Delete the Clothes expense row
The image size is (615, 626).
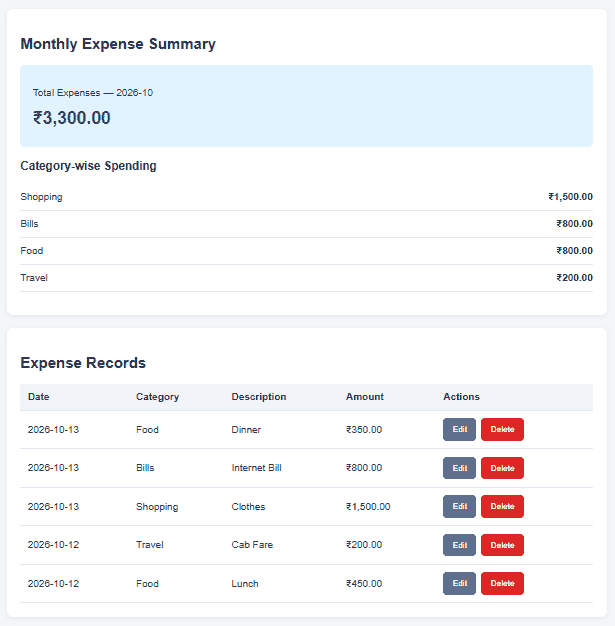[502, 506]
